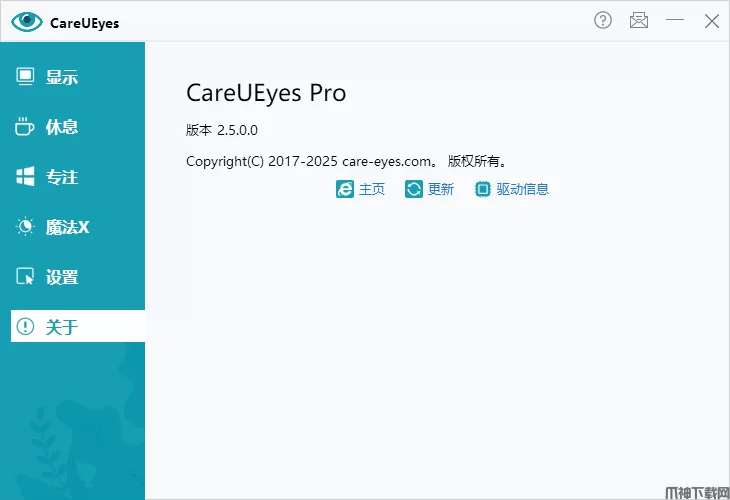Open the help question mark icon
This screenshot has width=730, height=500.
point(603,20)
